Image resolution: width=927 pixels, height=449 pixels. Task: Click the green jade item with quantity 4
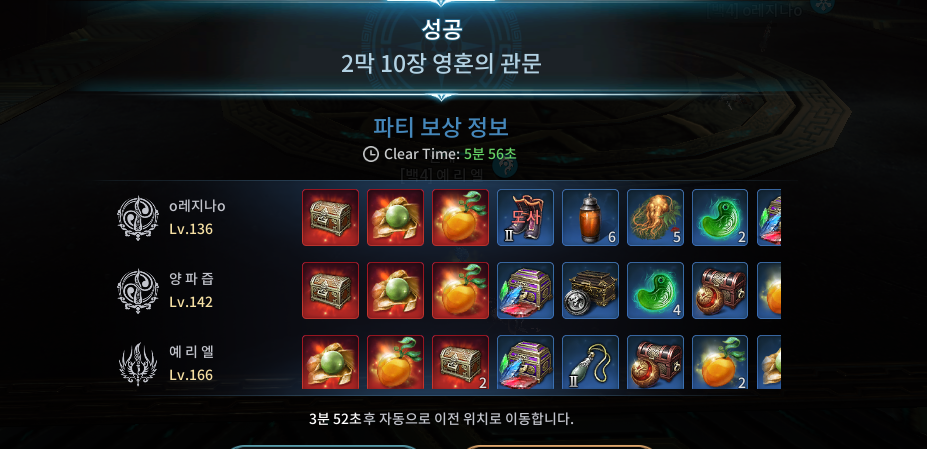(x=655, y=290)
